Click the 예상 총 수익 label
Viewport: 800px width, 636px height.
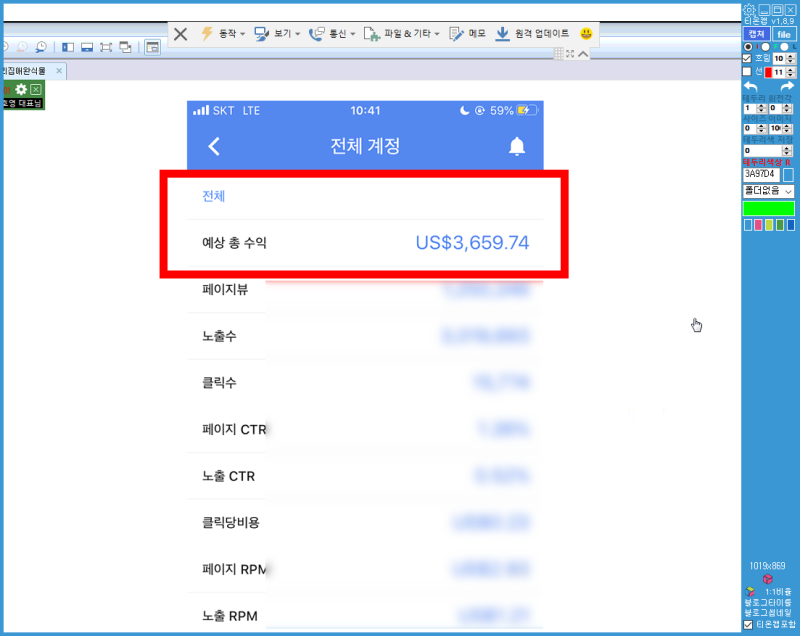tap(234, 243)
